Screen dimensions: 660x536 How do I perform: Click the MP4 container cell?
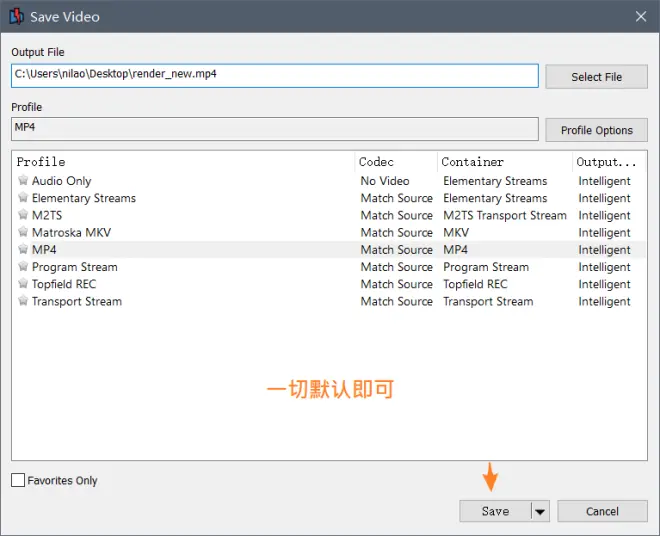point(455,250)
